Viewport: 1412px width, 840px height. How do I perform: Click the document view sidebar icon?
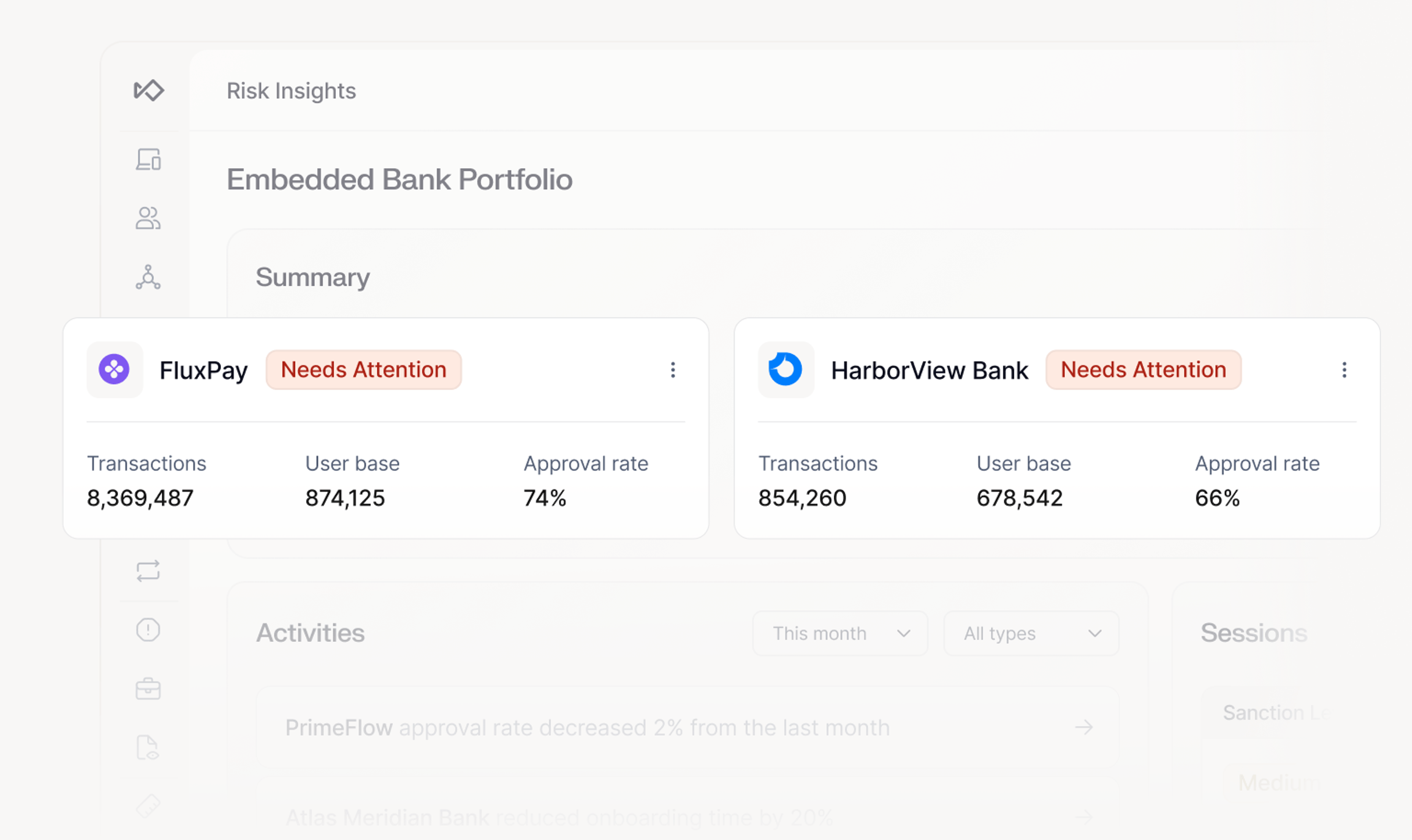(x=148, y=748)
